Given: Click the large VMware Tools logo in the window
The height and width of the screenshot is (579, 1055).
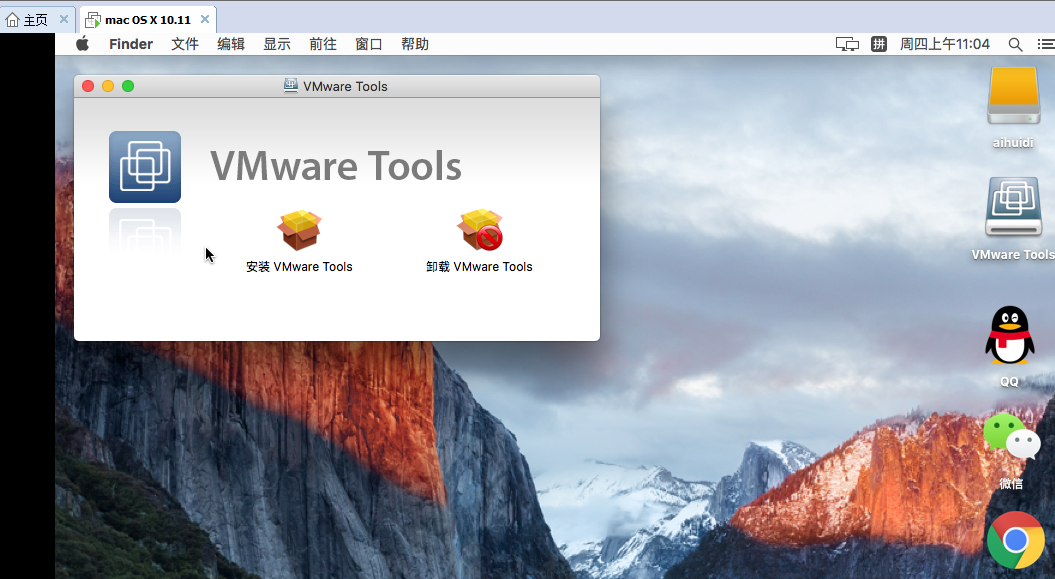Looking at the screenshot, I should 144,166.
